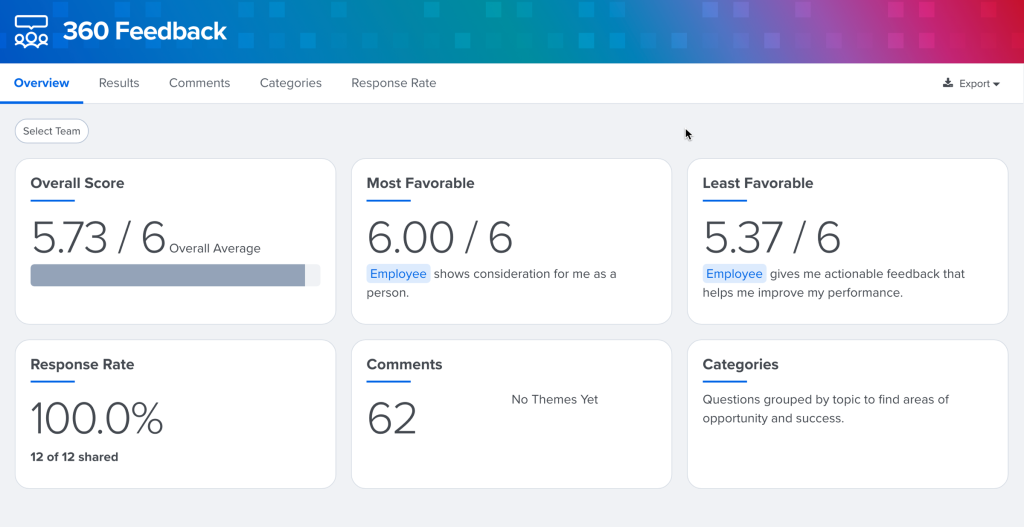Open the Categories card heading

(x=740, y=365)
